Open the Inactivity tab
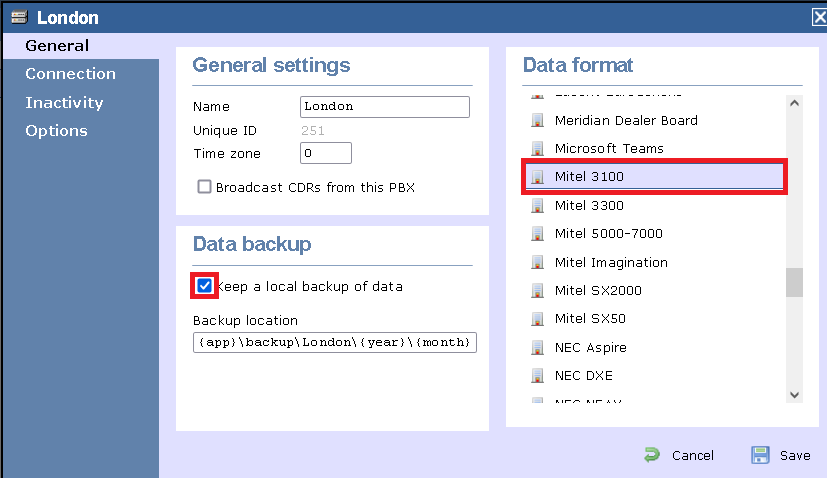The width and height of the screenshot is (827, 478). [64, 102]
